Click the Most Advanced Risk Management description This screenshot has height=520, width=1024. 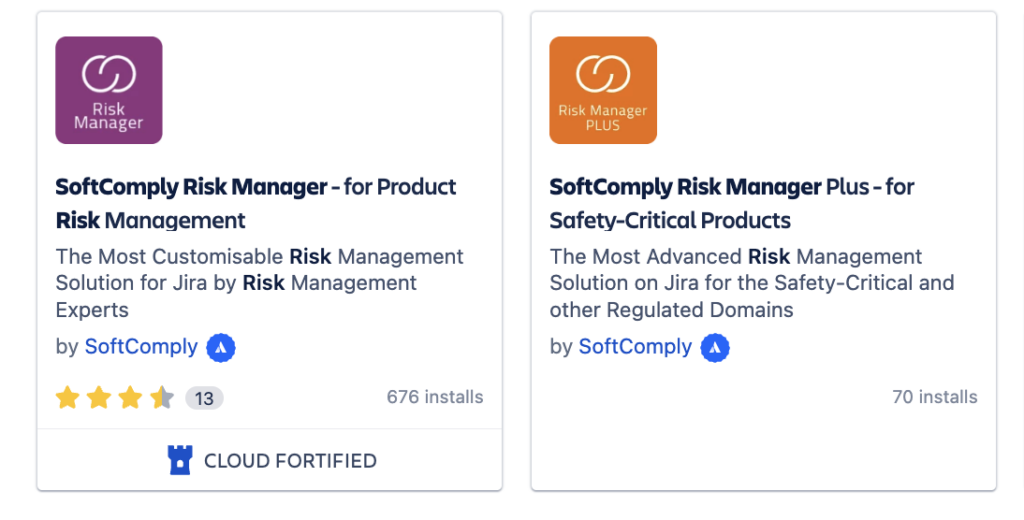[x=752, y=283]
